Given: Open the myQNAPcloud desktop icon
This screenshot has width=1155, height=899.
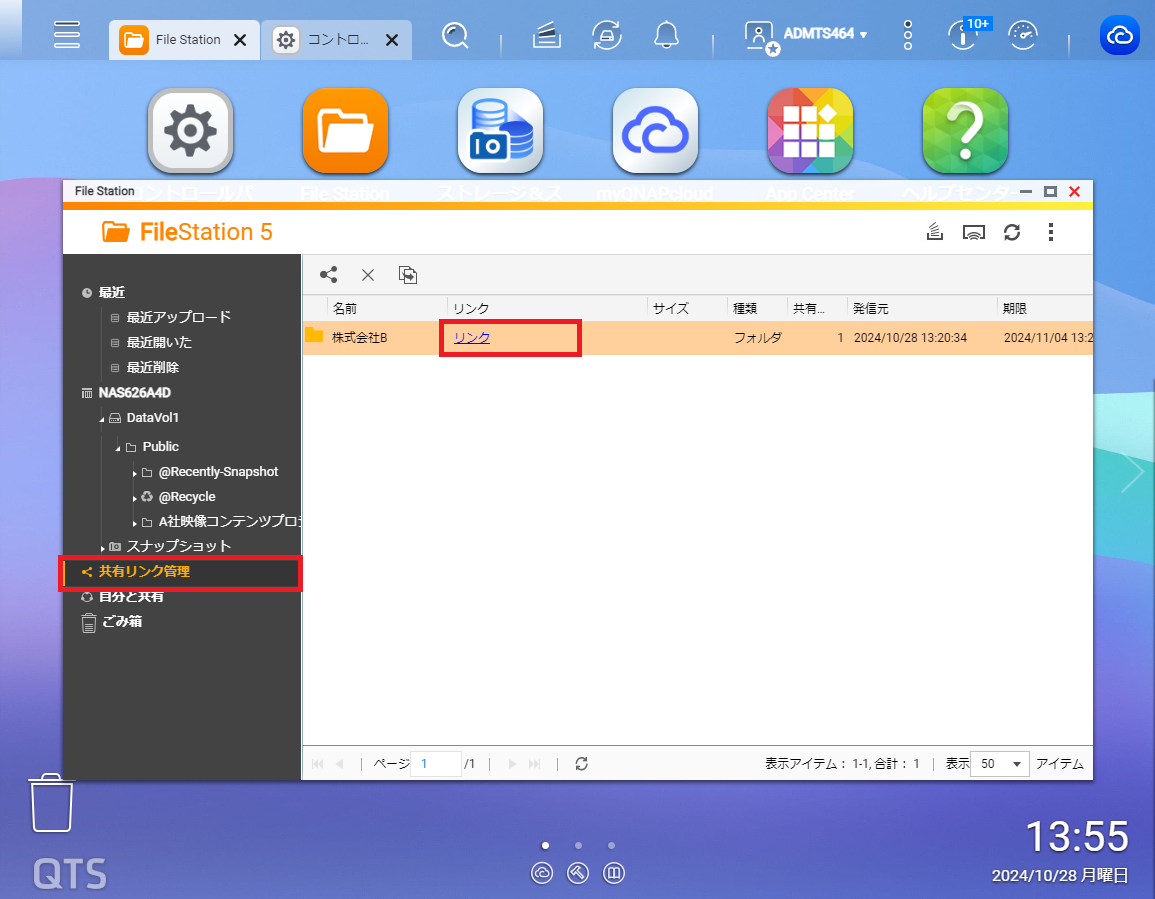Looking at the screenshot, I should 656,131.
